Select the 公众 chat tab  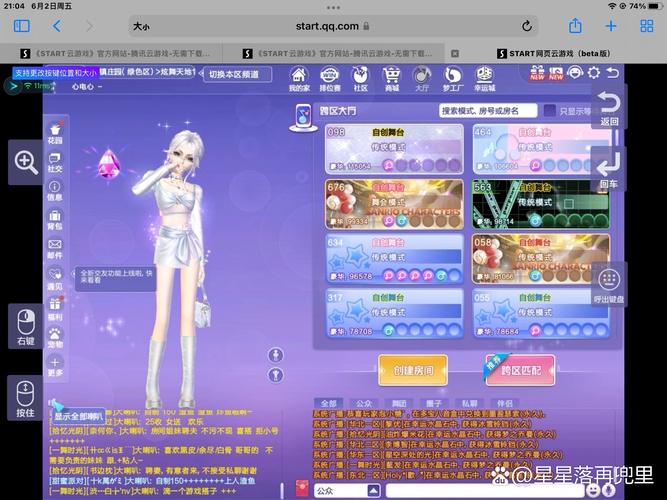(x=364, y=403)
